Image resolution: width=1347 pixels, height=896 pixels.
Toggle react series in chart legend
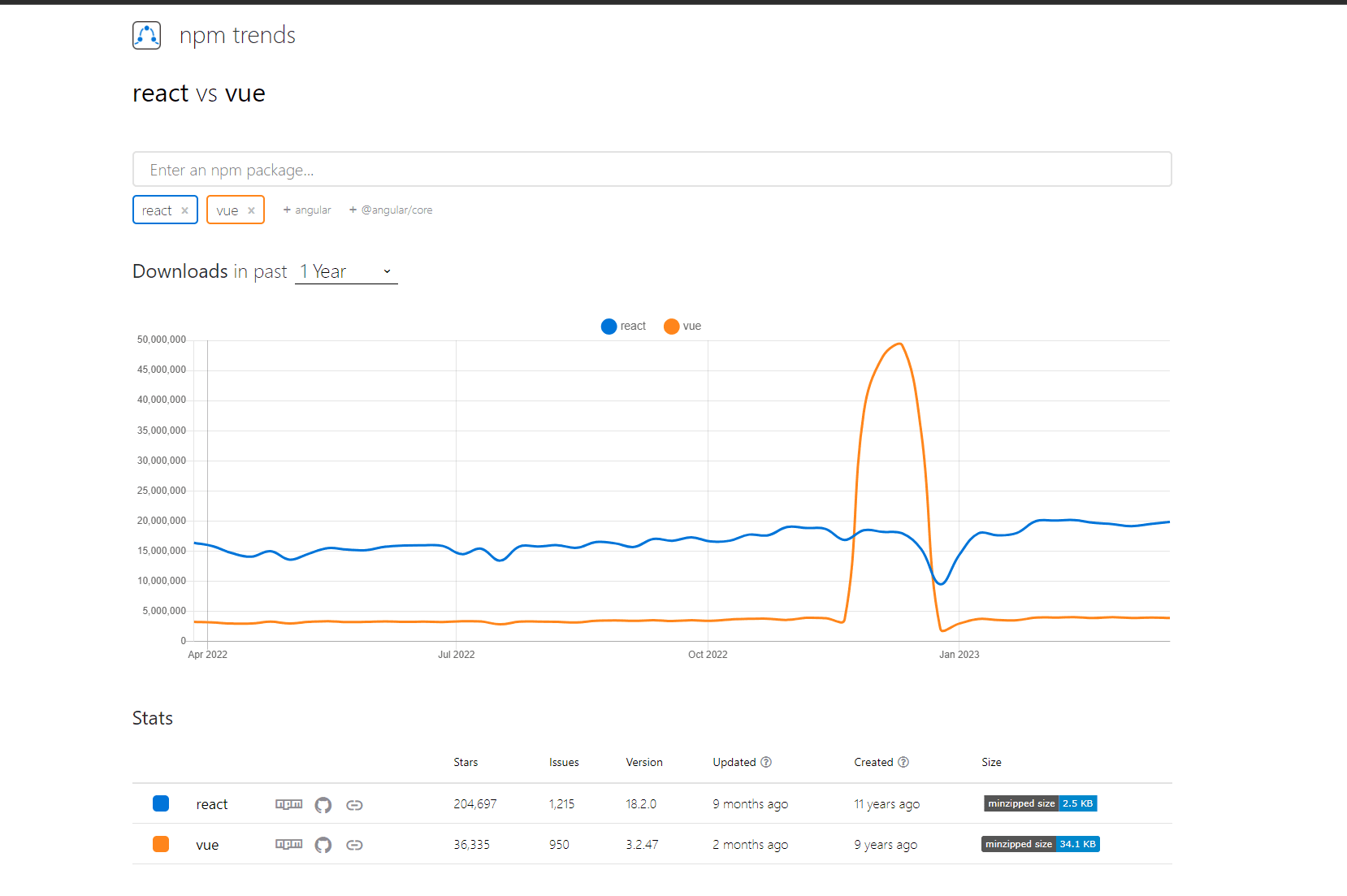coord(623,327)
